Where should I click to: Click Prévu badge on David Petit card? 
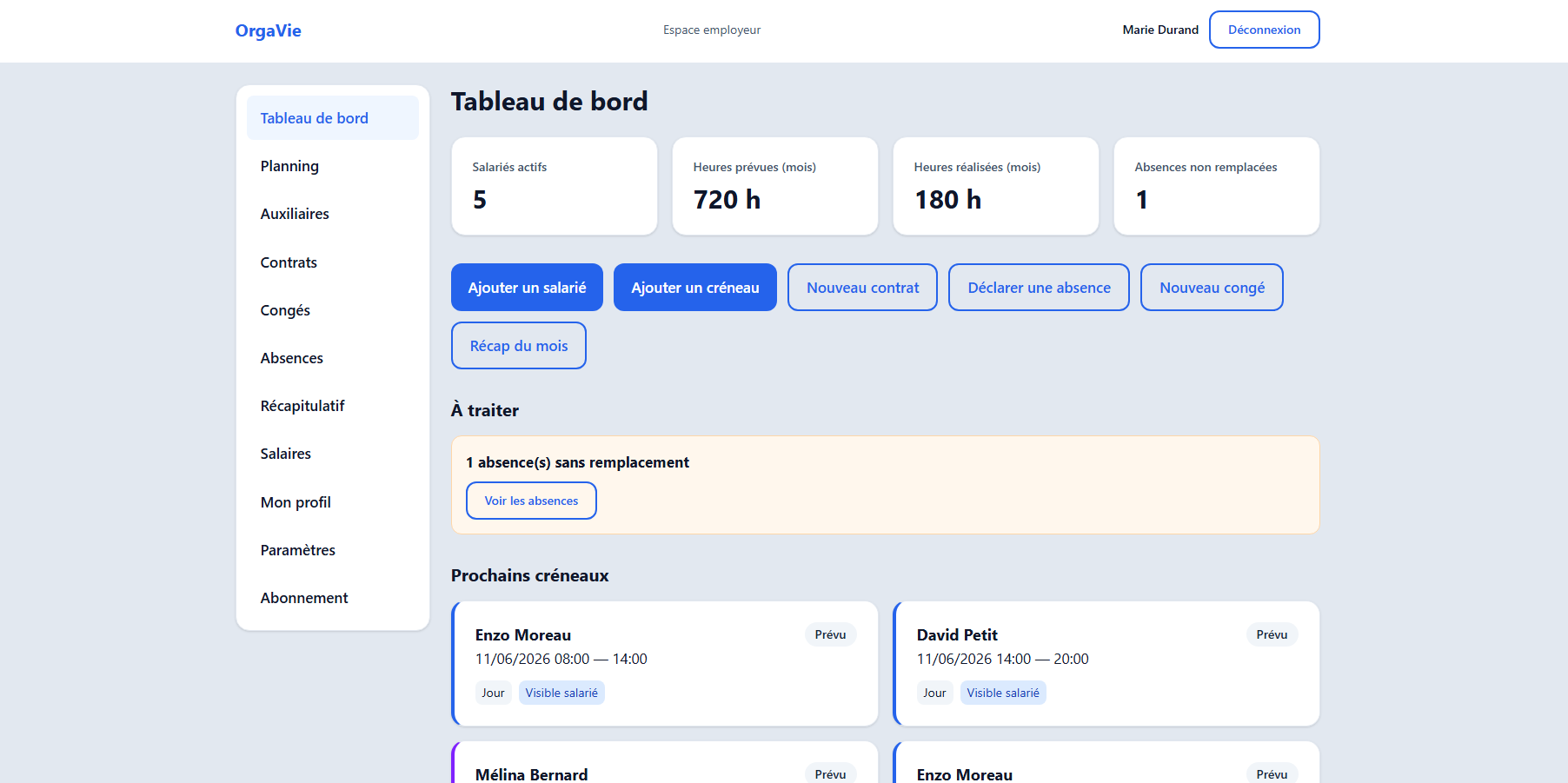point(1272,634)
